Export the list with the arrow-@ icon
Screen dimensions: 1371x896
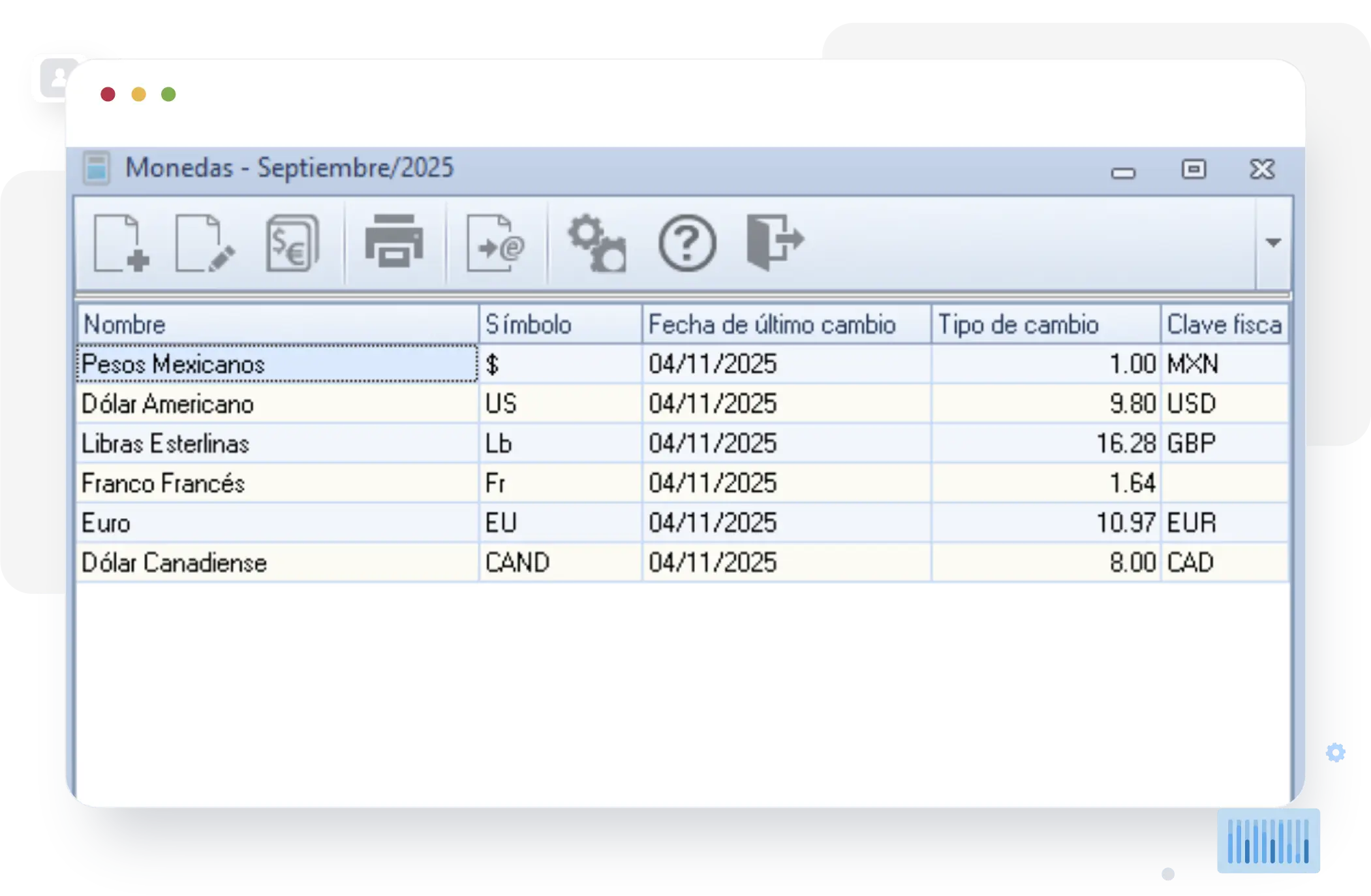point(496,243)
